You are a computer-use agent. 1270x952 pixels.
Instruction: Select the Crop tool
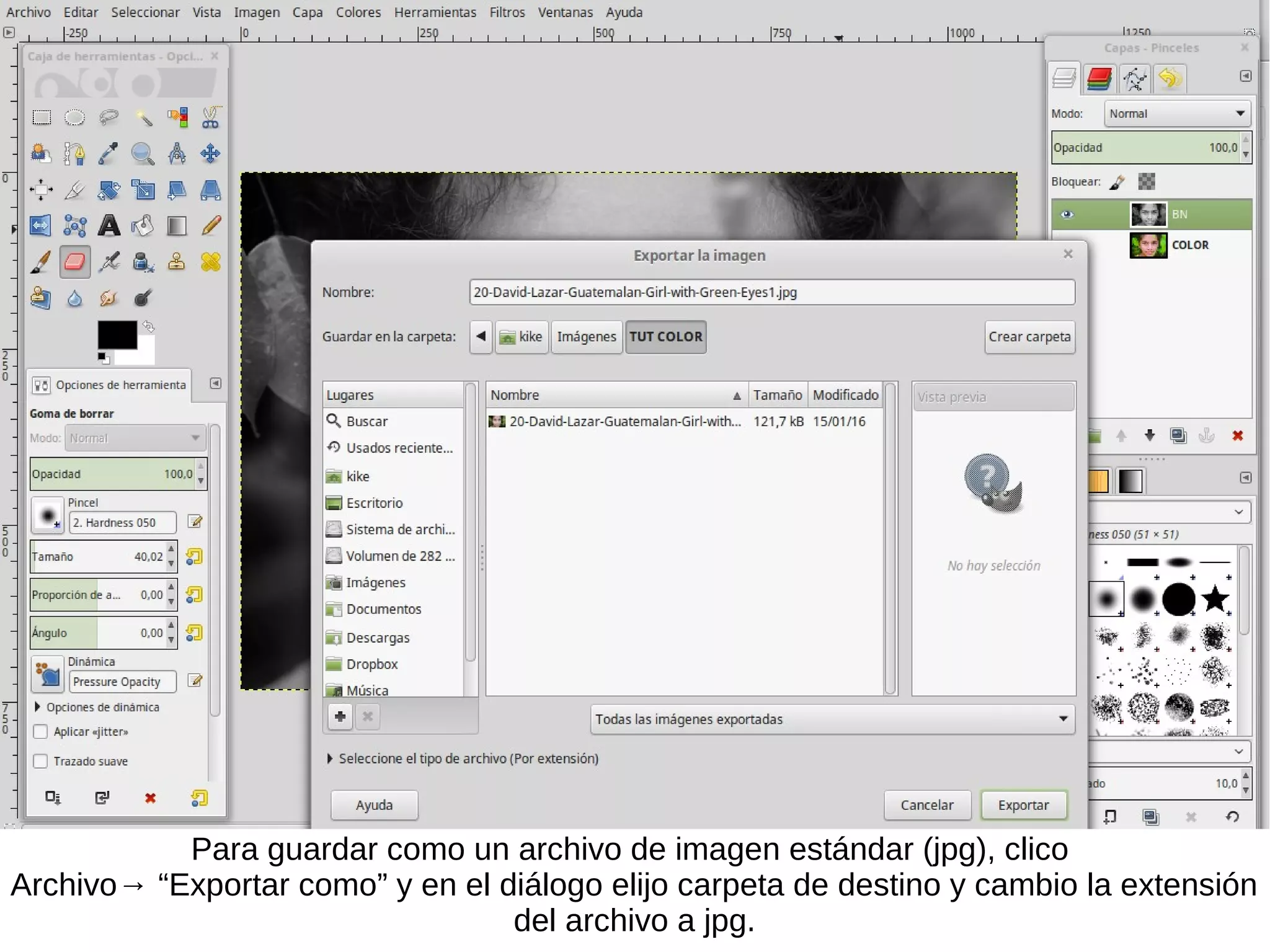(x=75, y=190)
